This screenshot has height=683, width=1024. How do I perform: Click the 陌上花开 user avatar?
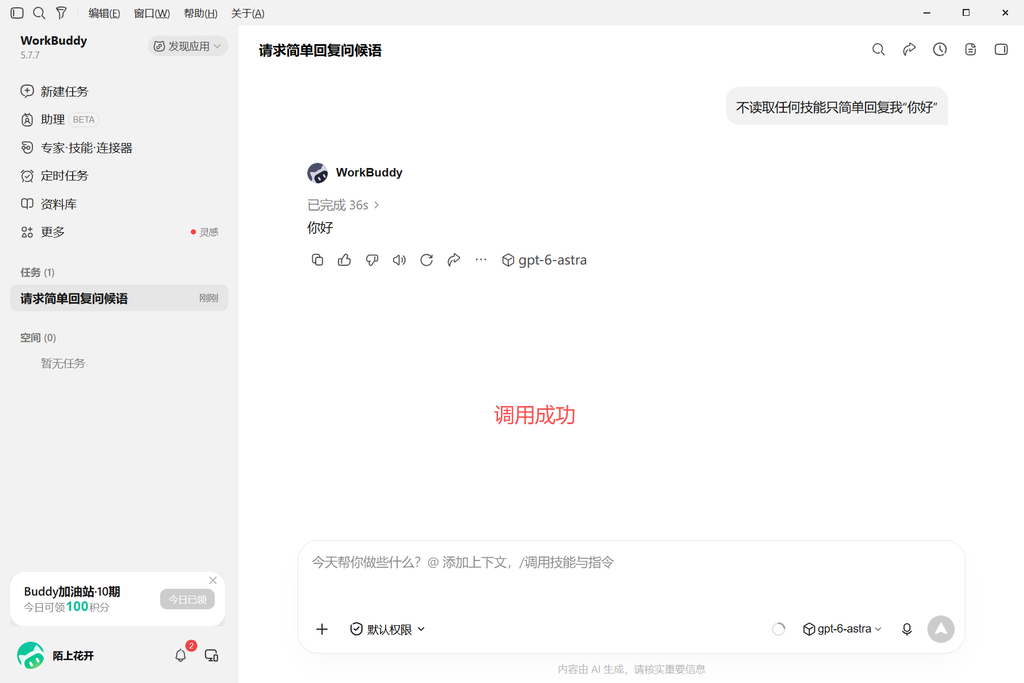(30, 655)
